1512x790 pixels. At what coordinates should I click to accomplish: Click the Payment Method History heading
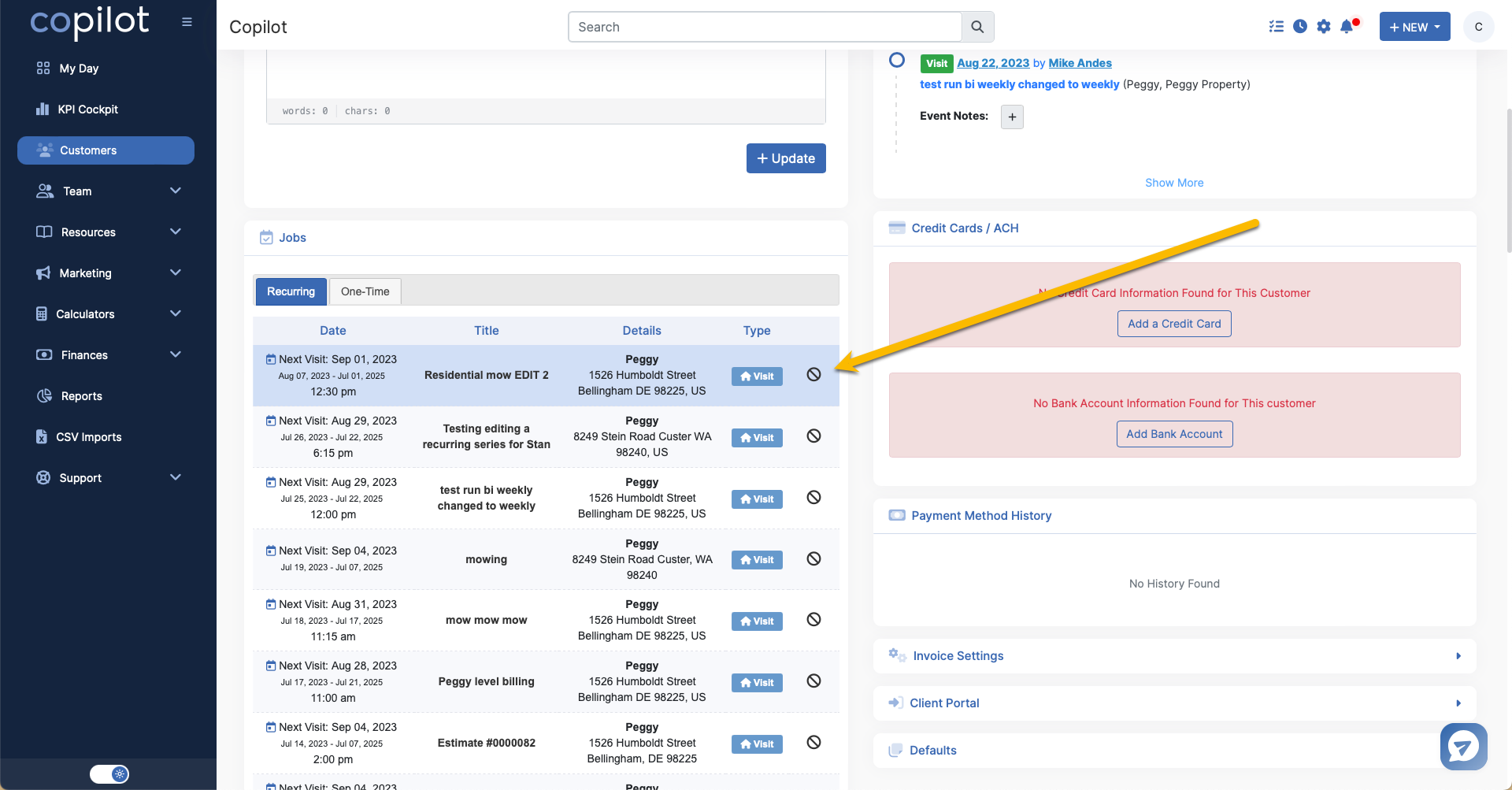981,516
